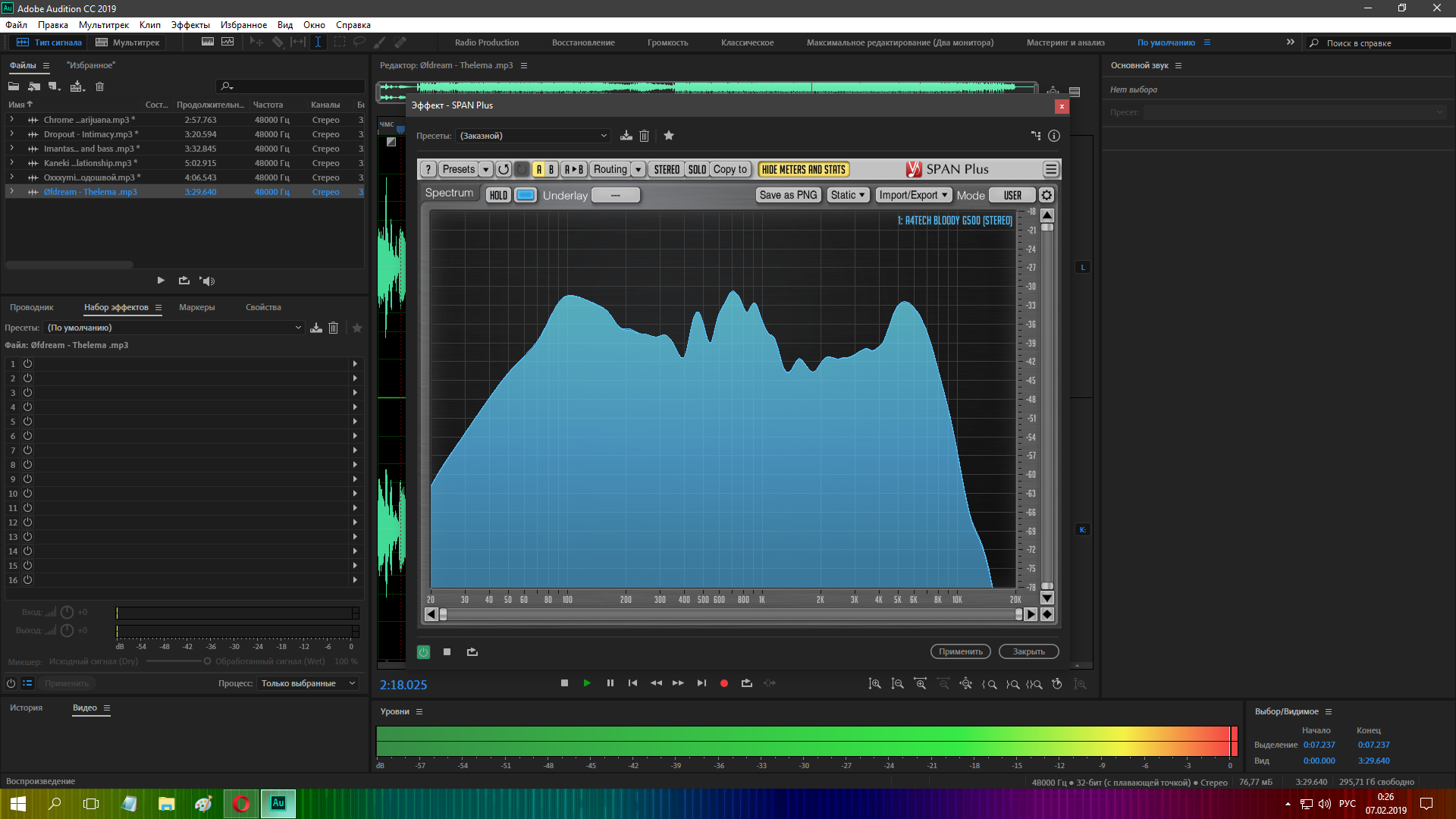The image size is (1456, 819).
Task: Open SPAN Plus hamburger menu
Action: 1050,169
